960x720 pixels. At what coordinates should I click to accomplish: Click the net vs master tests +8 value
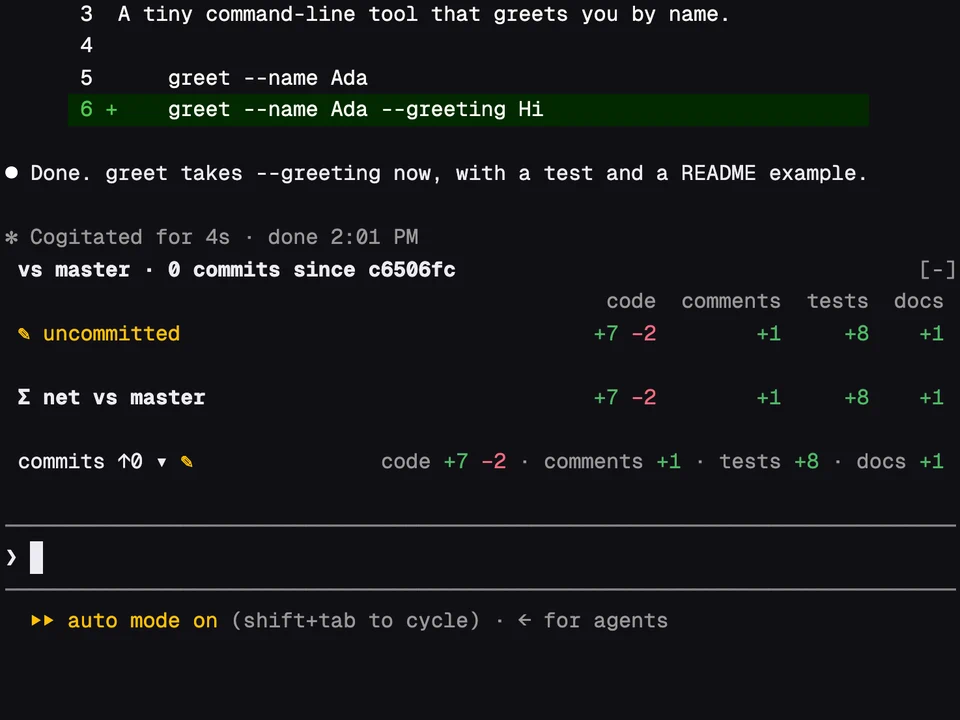point(857,397)
